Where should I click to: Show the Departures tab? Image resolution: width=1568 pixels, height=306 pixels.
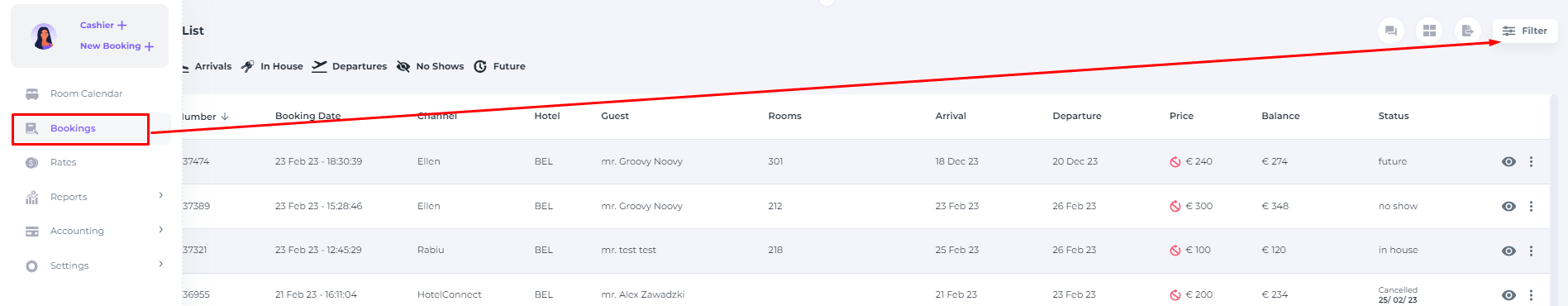pos(349,66)
